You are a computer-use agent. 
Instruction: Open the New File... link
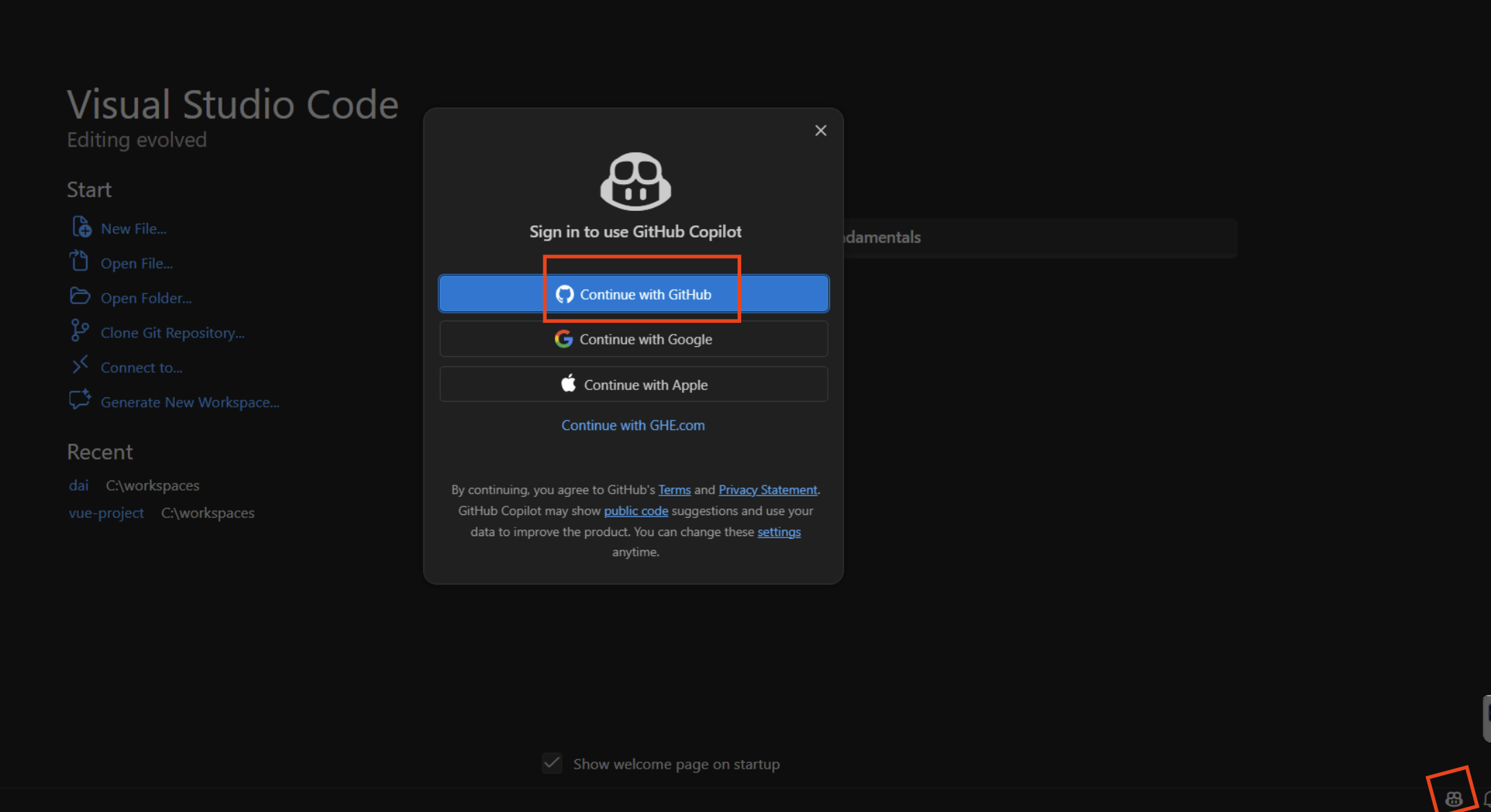point(134,229)
